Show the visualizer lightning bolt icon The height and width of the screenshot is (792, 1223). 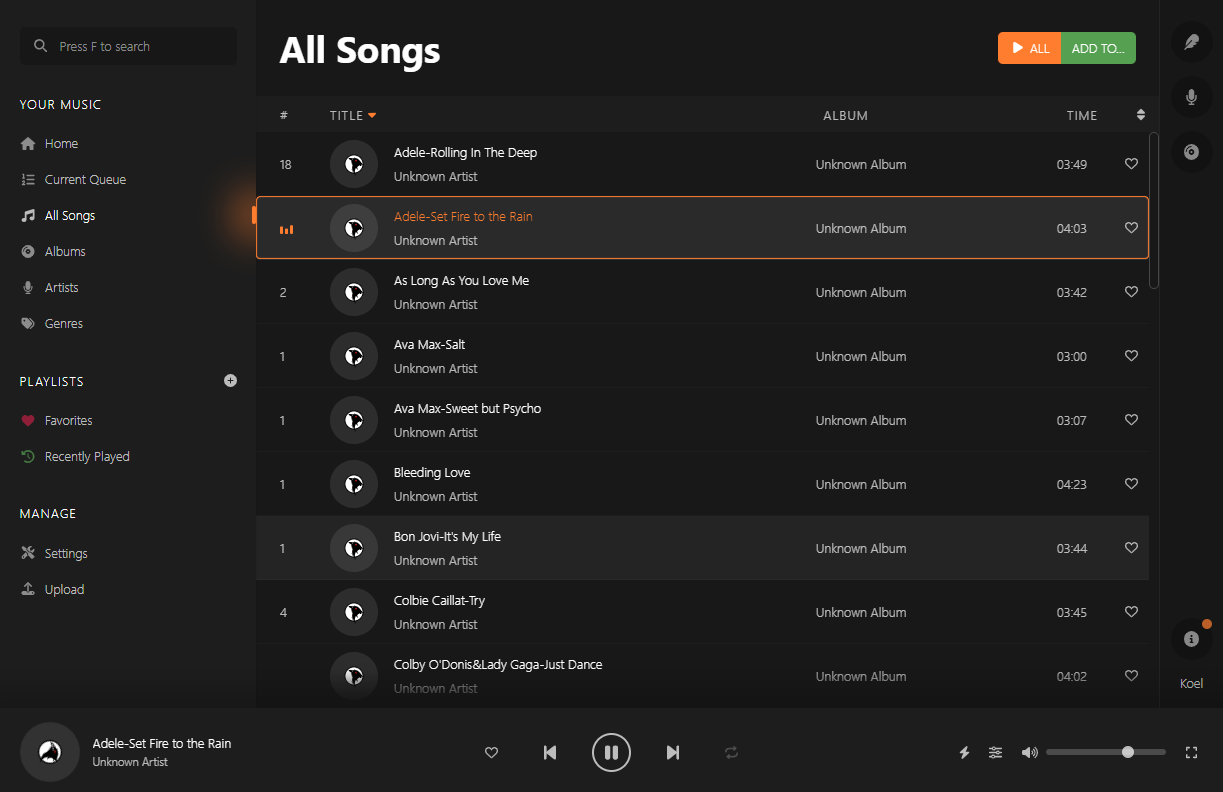pyautogui.click(x=964, y=752)
